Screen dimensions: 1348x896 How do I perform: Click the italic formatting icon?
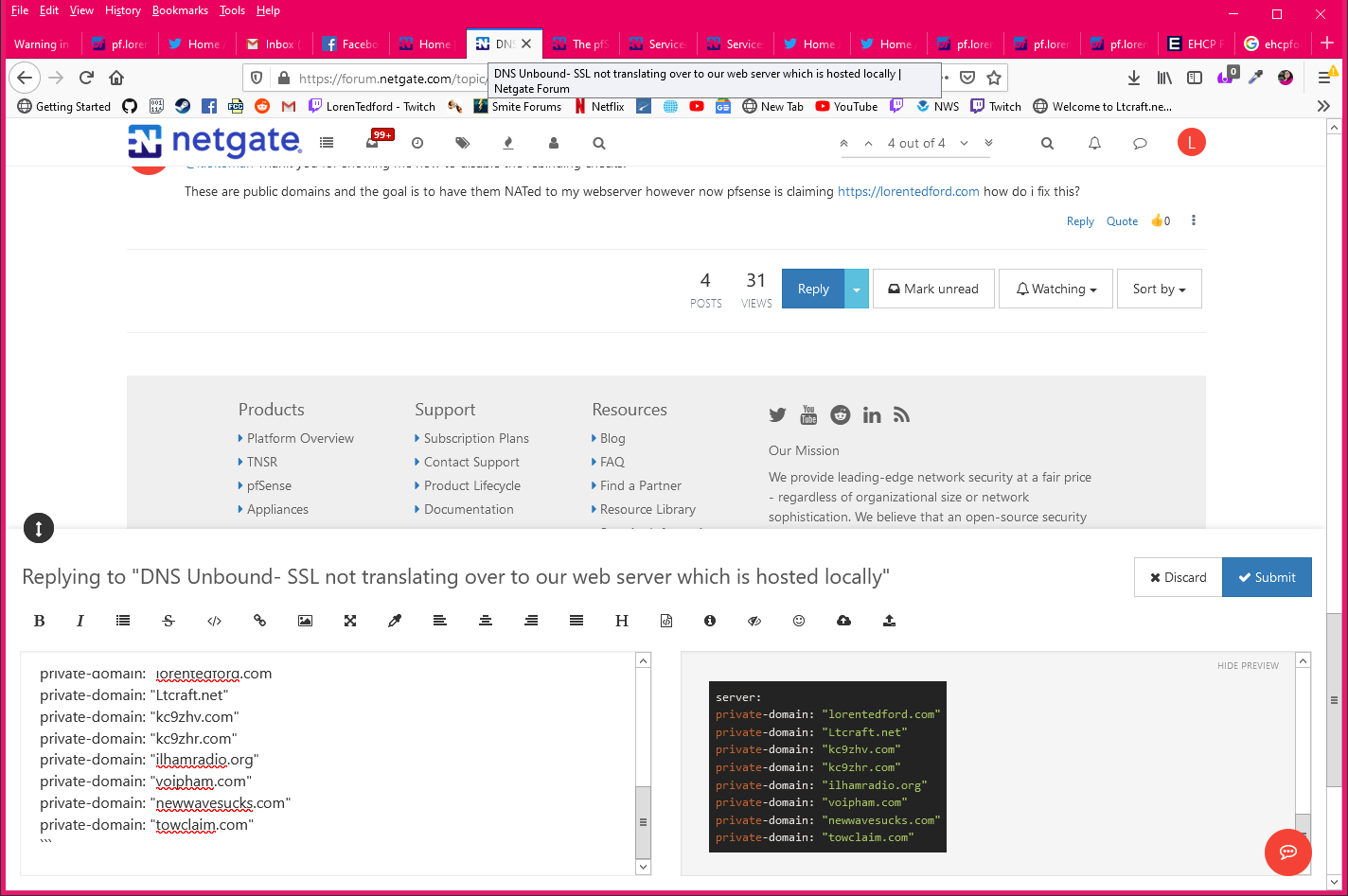click(80, 621)
